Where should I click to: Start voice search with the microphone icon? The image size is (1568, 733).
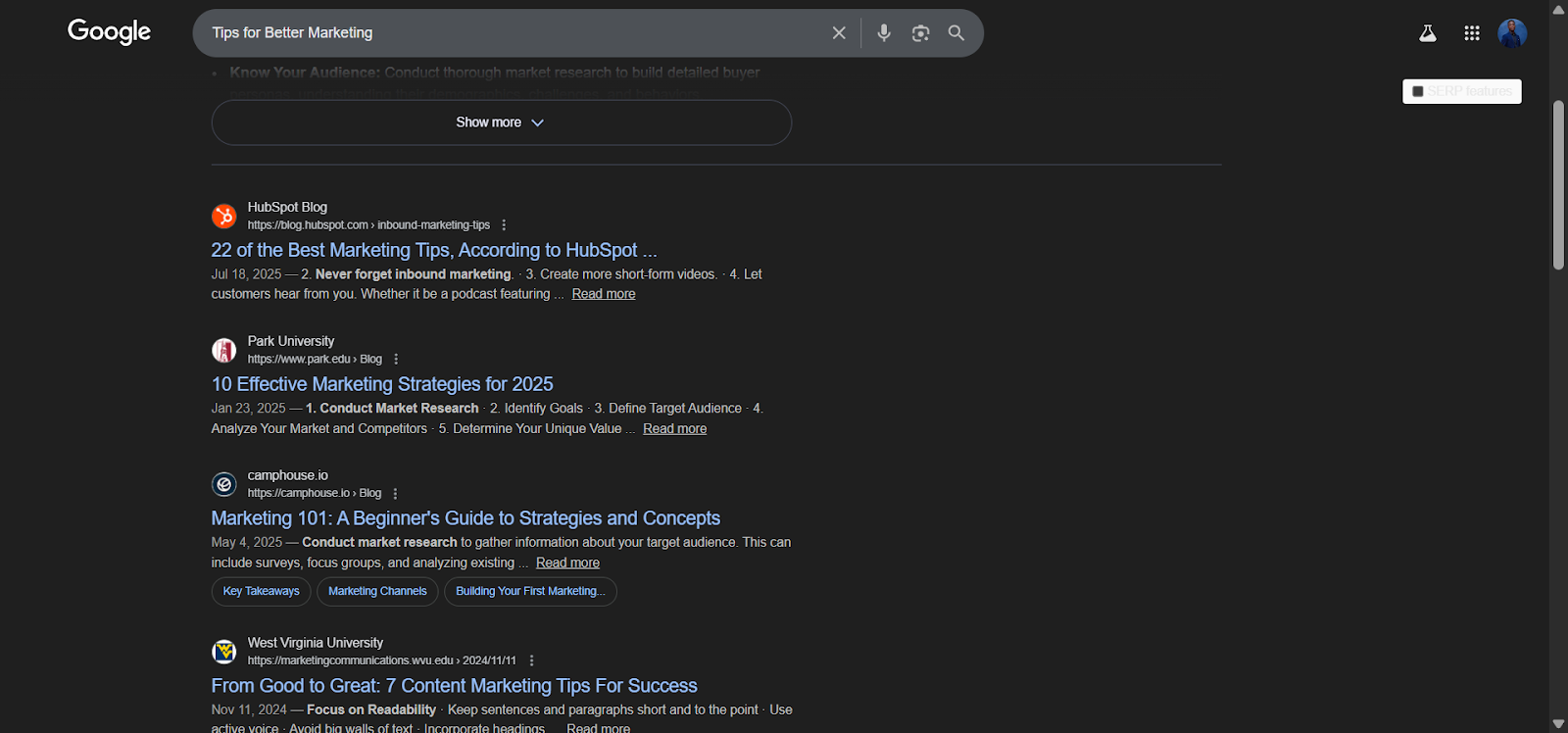(x=884, y=33)
